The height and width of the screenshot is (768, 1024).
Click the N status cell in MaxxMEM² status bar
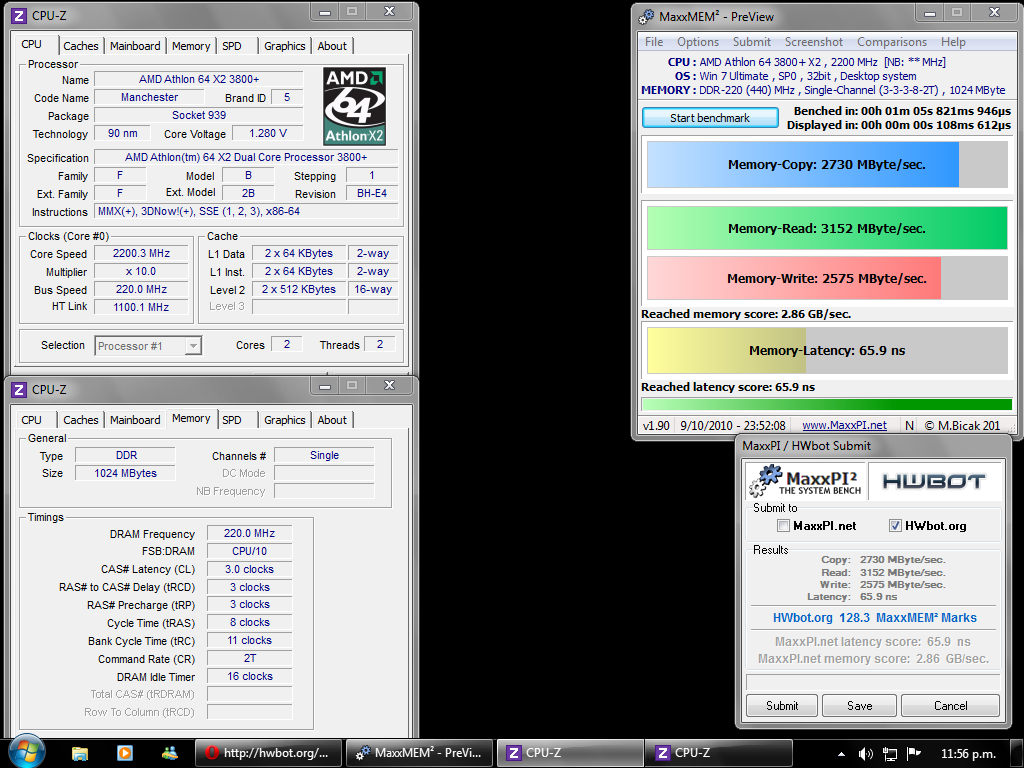[x=909, y=425]
